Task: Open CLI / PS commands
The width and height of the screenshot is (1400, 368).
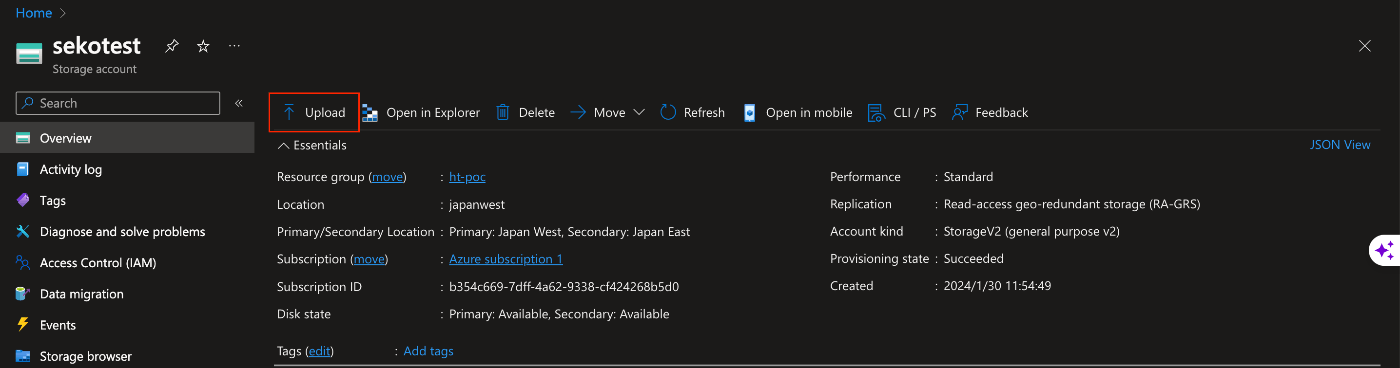Action: 902,112
